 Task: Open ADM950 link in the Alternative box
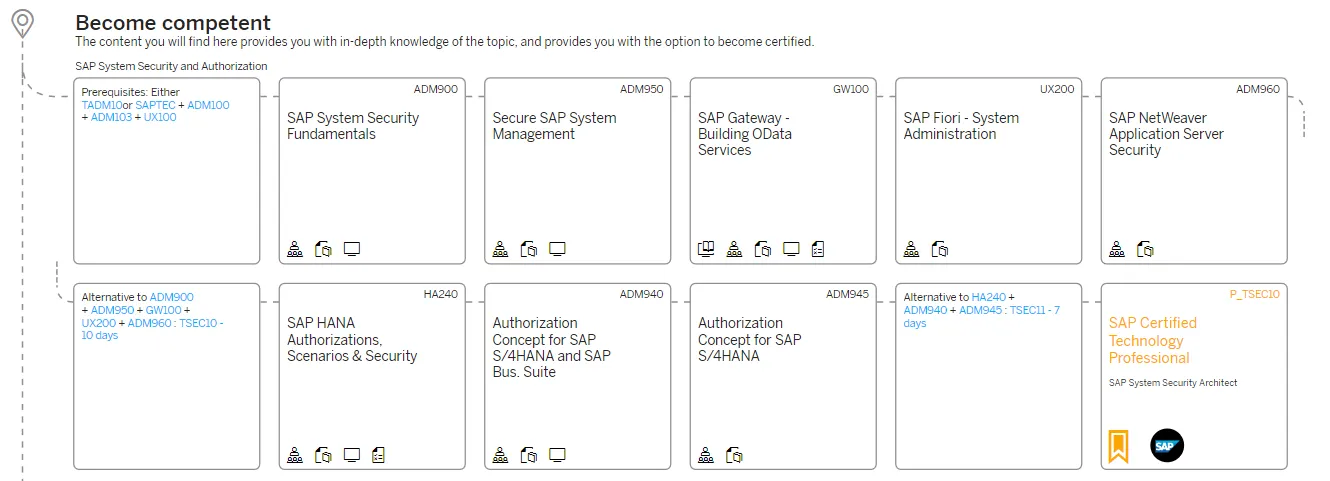pyautogui.click(x=112, y=310)
